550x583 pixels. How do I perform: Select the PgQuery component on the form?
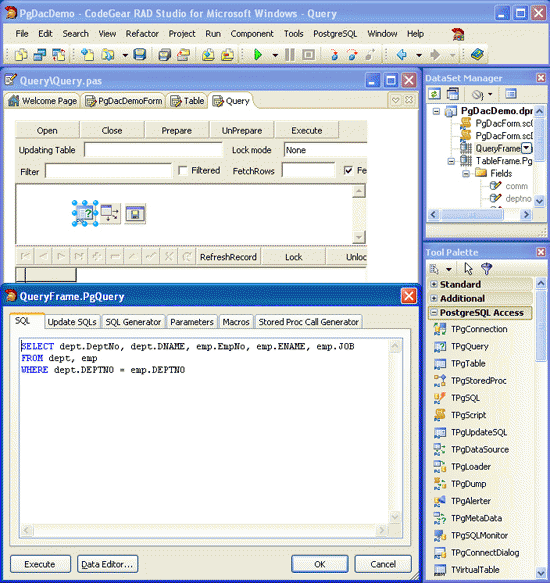tap(85, 213)
